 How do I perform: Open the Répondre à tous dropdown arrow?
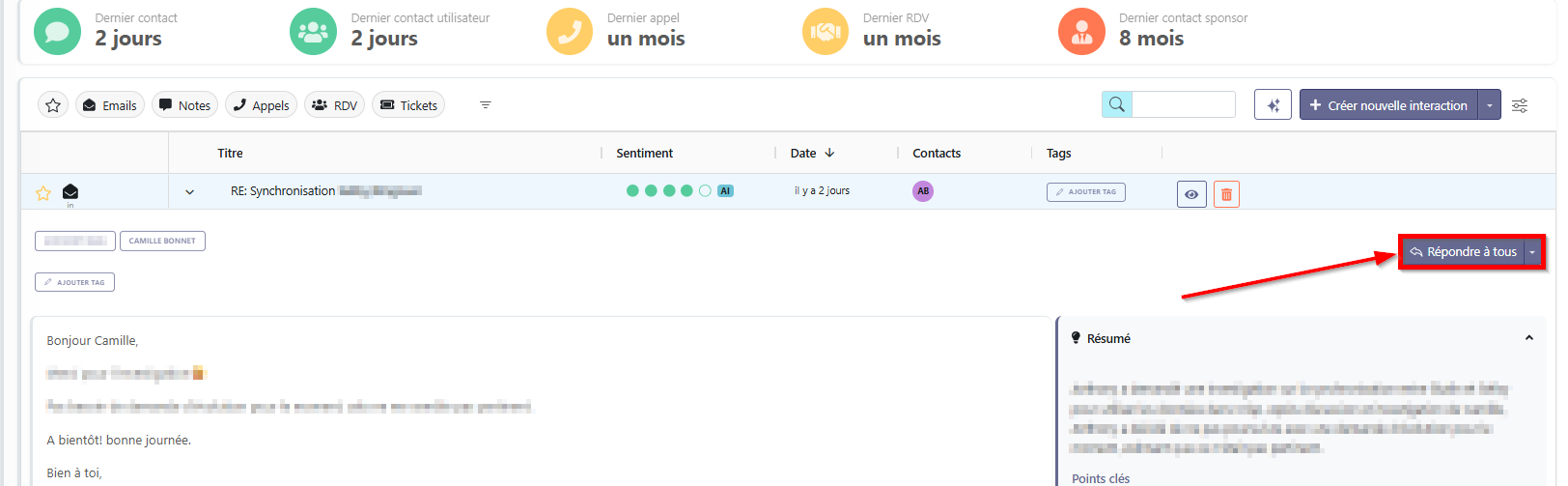pos(1532,252)
